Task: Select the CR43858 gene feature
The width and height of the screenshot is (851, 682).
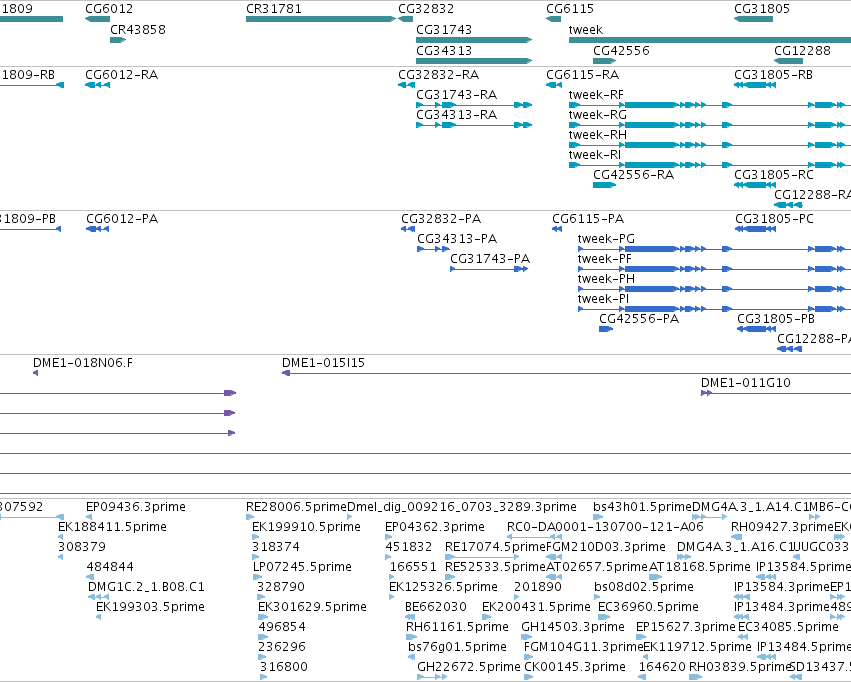Action: (118, 40)
